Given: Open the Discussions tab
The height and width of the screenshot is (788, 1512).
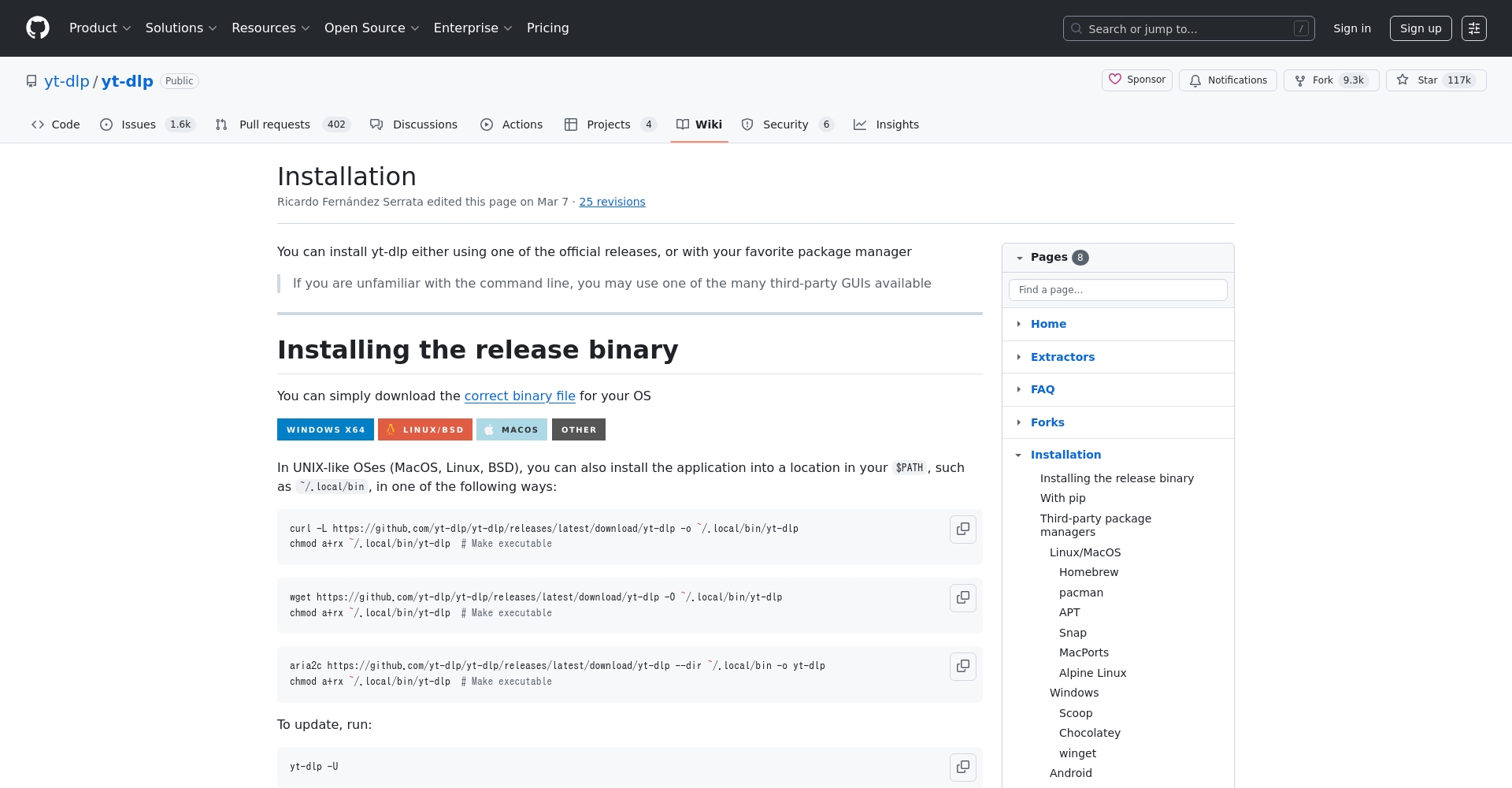Looking at the screenshot, I should (x=413, y=125).
